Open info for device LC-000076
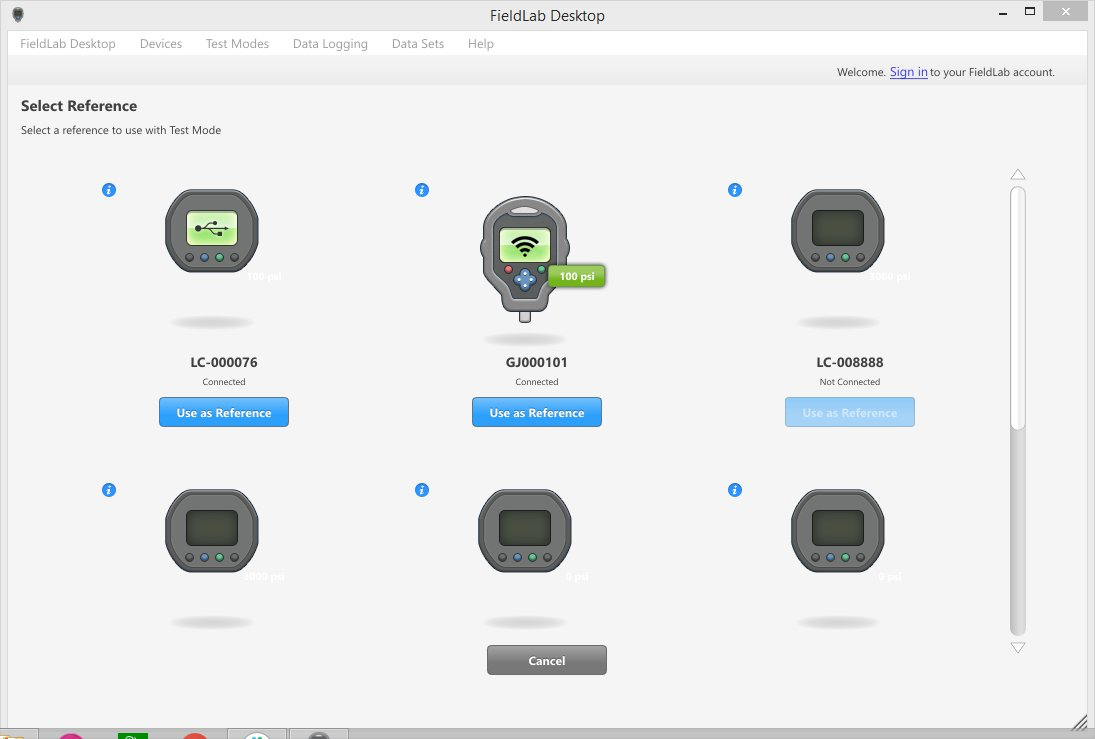This screenshot has width=1095, height=739. pos(109,190)
